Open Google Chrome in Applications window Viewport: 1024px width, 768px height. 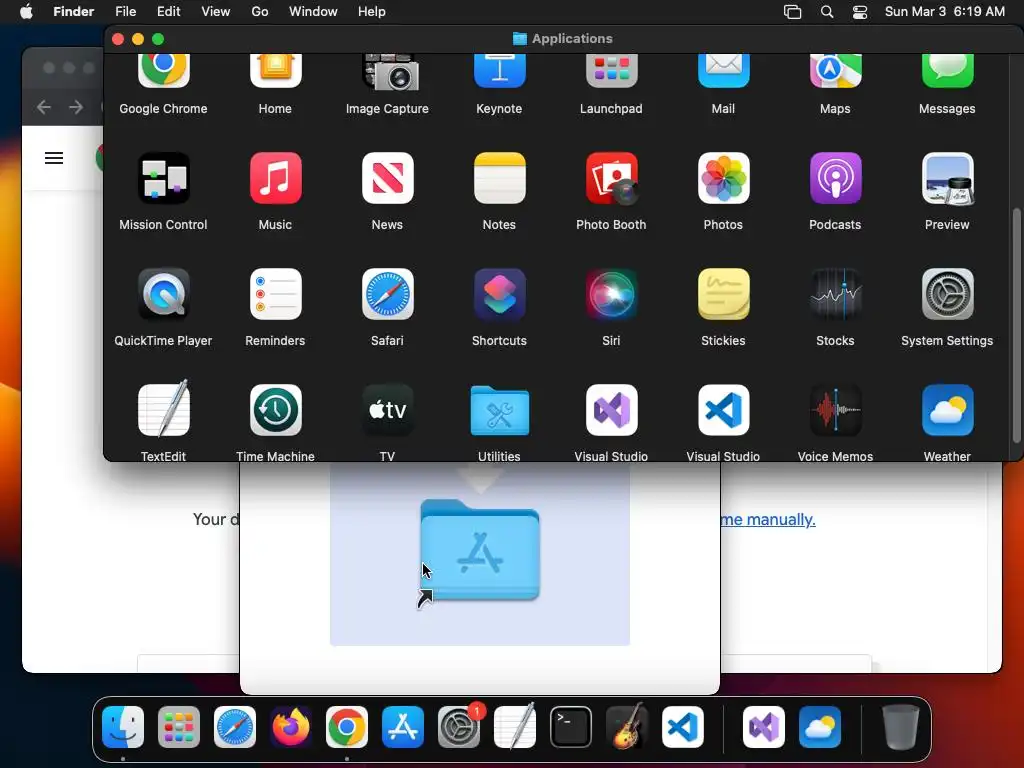coord(163,72)
